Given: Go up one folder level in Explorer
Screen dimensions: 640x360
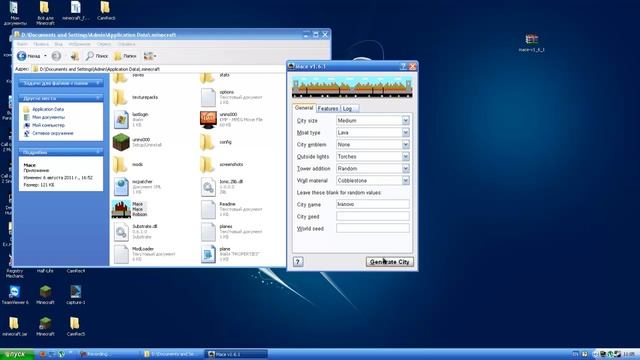Looking at the screenshot, I should pos(75,56).
